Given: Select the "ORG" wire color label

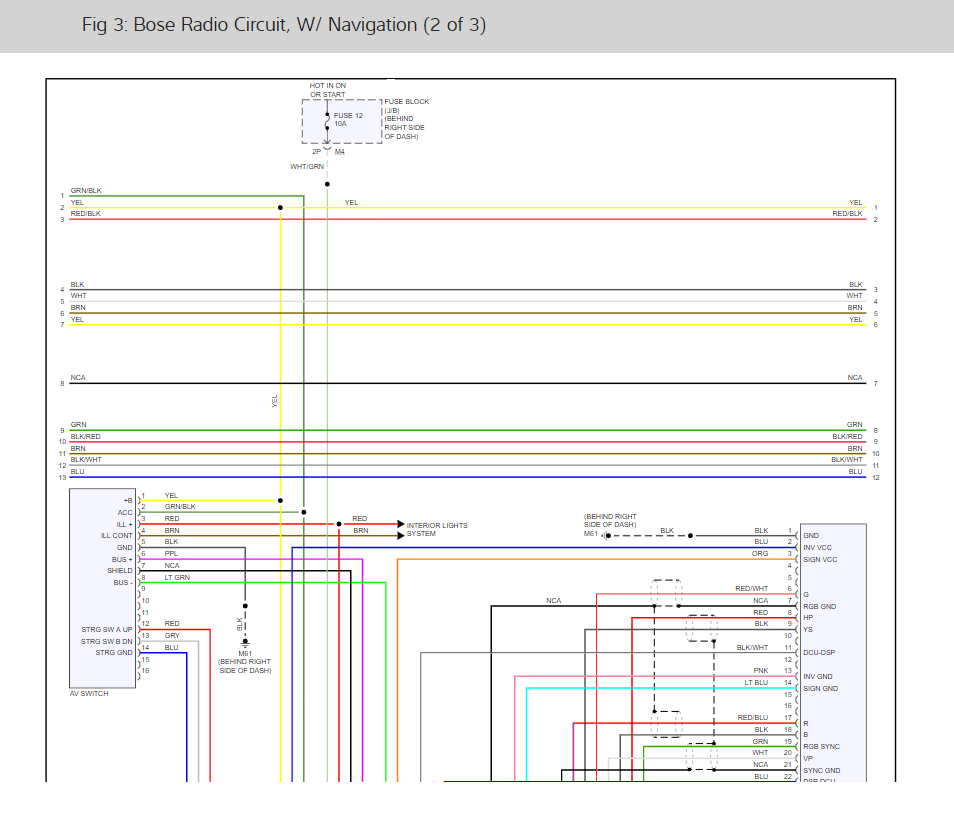Looking at the screenshot, I should [760, 554].
